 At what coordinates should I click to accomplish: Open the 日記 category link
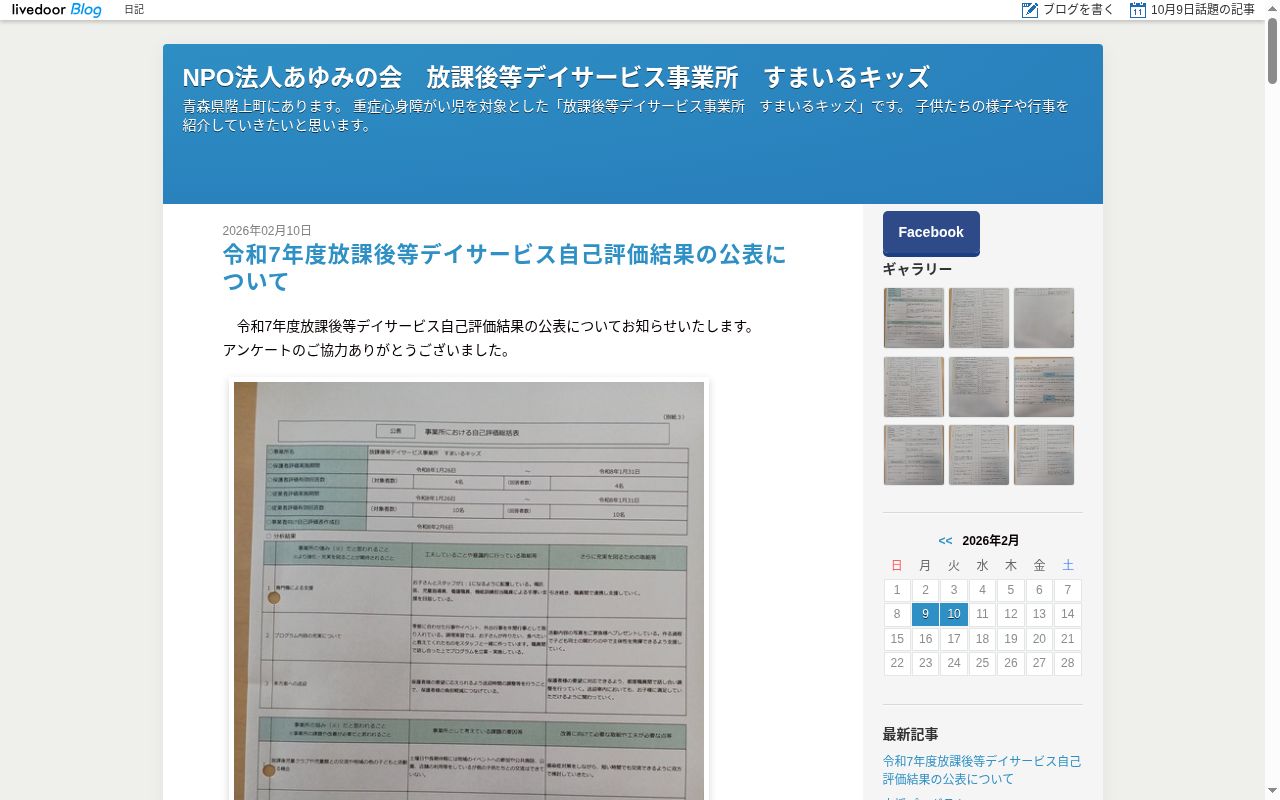[x=134, y=10]
